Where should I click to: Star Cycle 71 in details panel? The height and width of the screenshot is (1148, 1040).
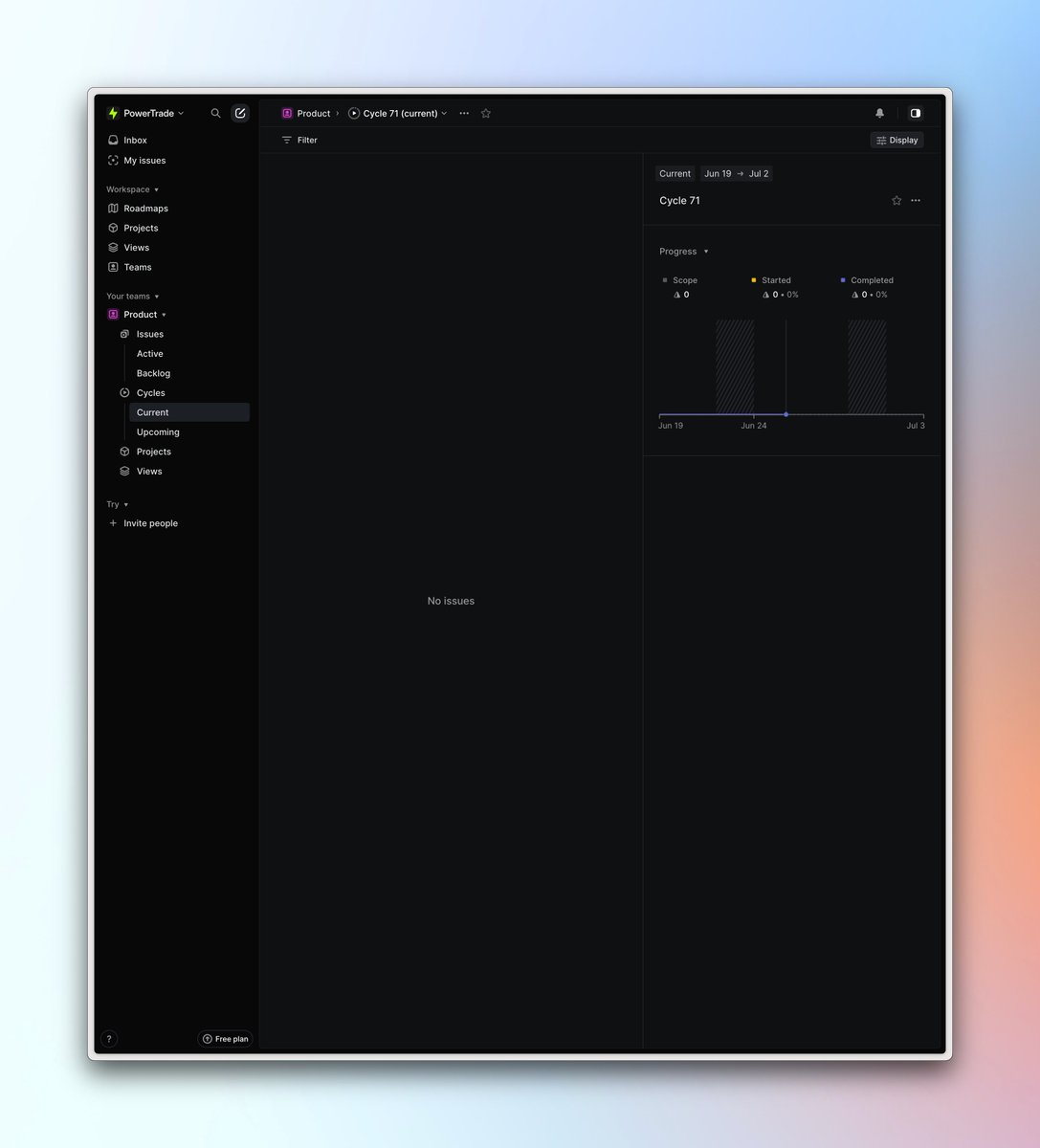click(x=896, y=201)
